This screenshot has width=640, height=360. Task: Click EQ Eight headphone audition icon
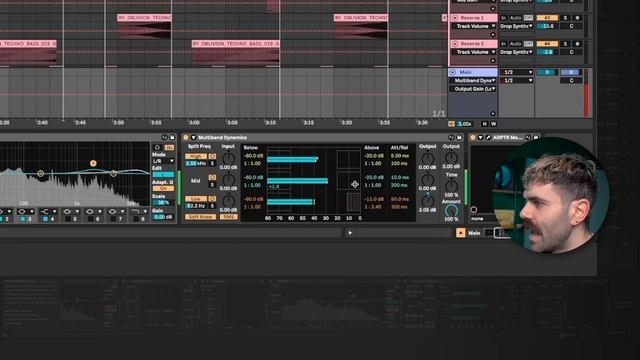(158, 147)
